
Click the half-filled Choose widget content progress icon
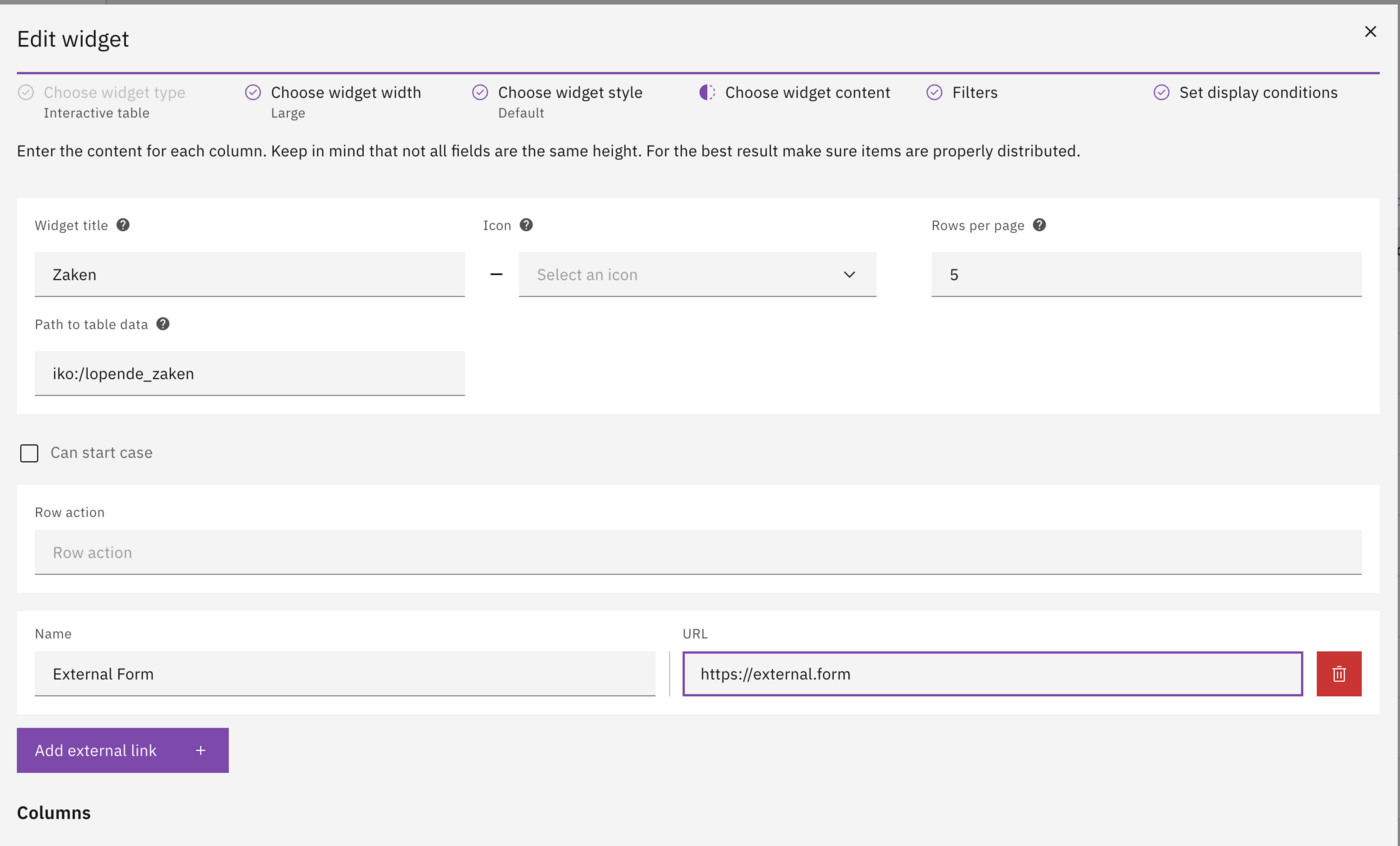point(708,92)
